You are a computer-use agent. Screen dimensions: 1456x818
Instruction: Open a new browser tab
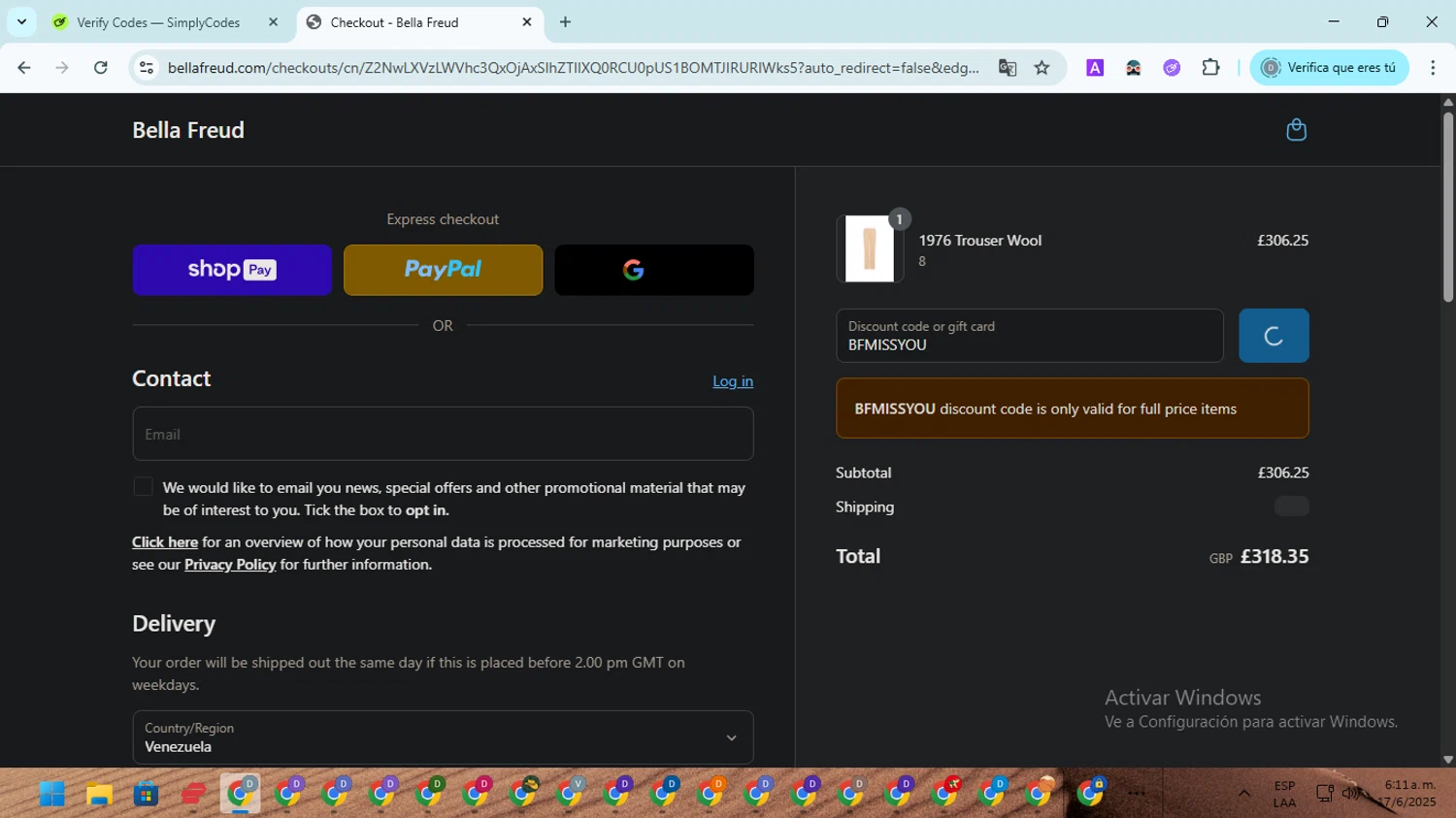coord(566,22)
